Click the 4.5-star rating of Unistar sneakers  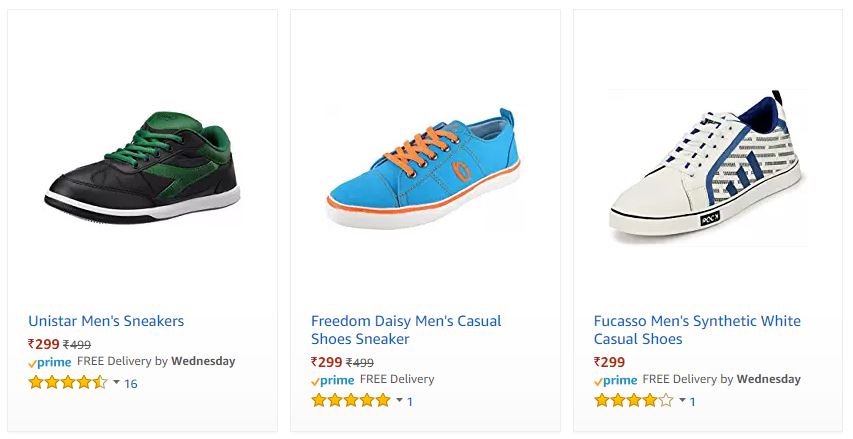68,382
